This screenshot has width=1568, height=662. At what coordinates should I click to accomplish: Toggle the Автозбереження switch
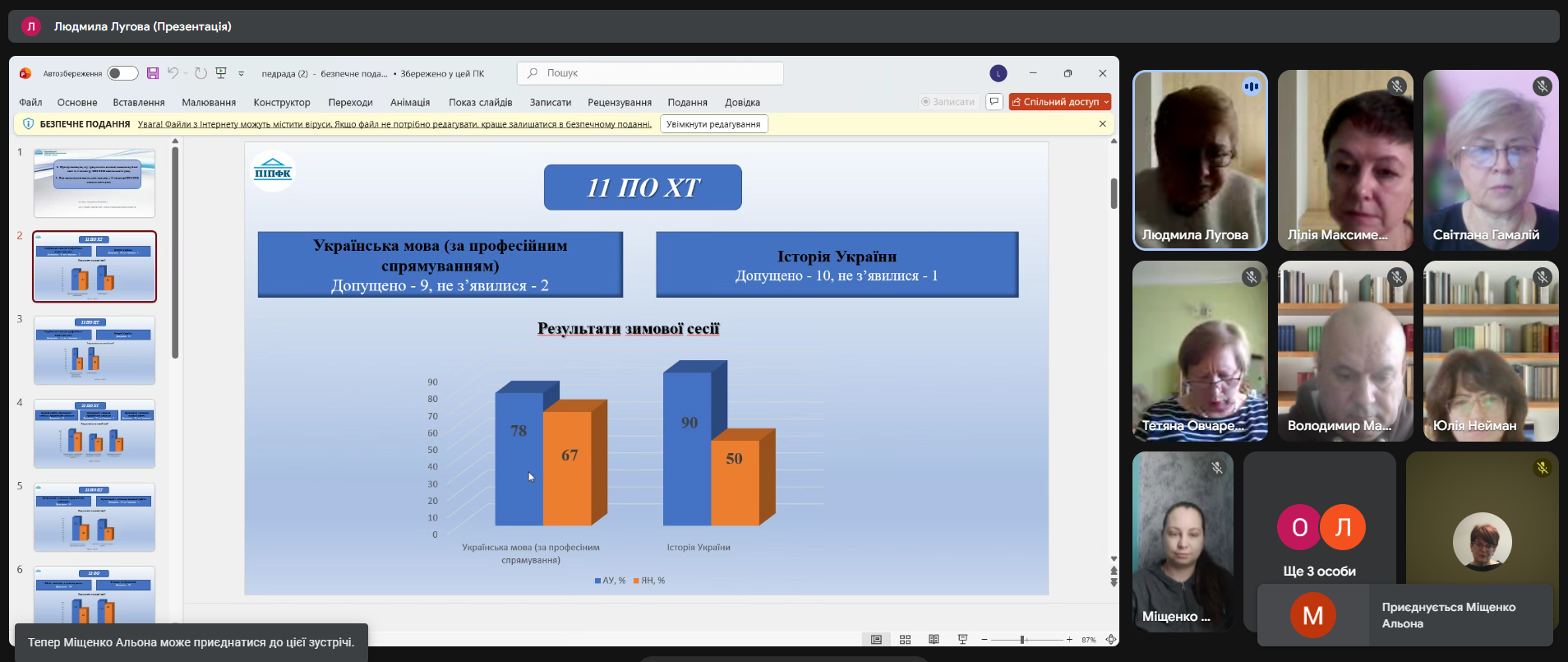point(122,73)
